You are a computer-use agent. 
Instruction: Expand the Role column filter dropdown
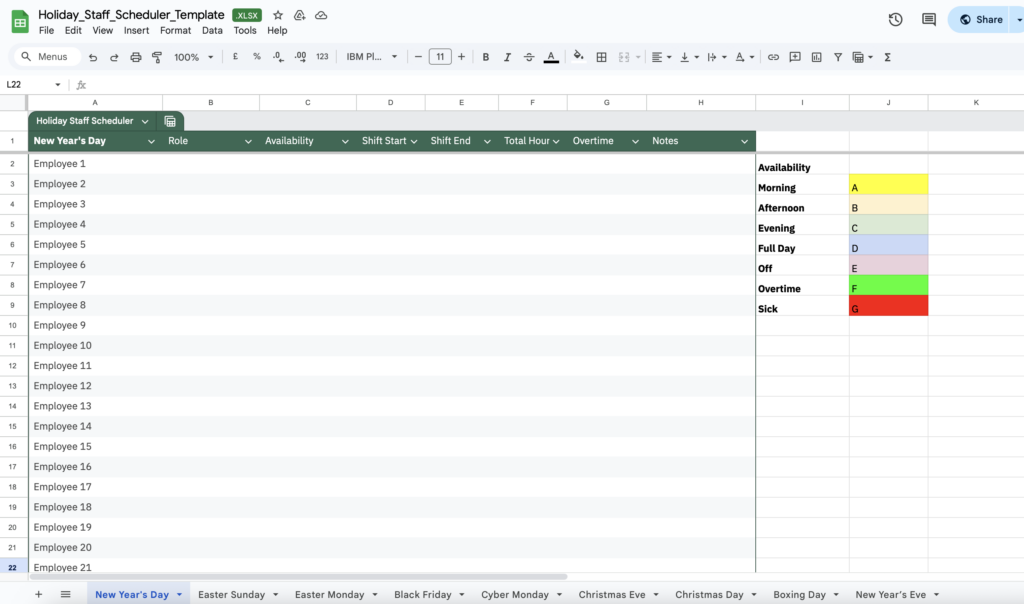point(248,142)
